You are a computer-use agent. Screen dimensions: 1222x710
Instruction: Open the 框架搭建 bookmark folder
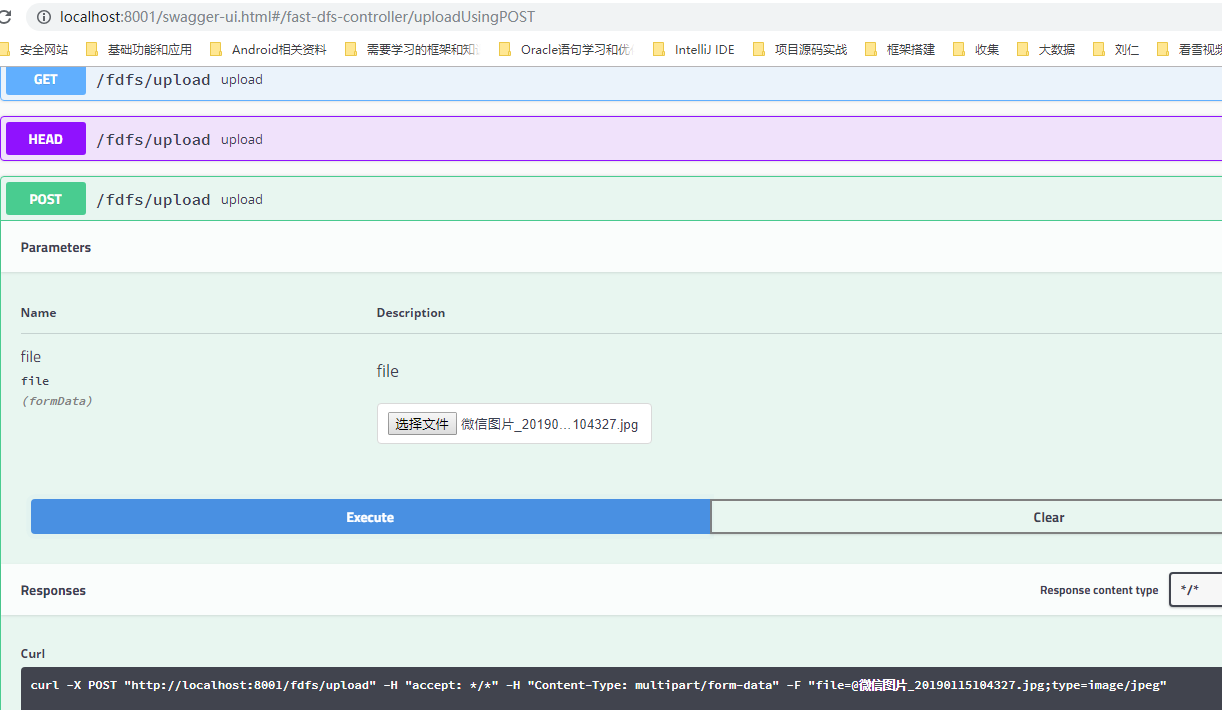900,49
